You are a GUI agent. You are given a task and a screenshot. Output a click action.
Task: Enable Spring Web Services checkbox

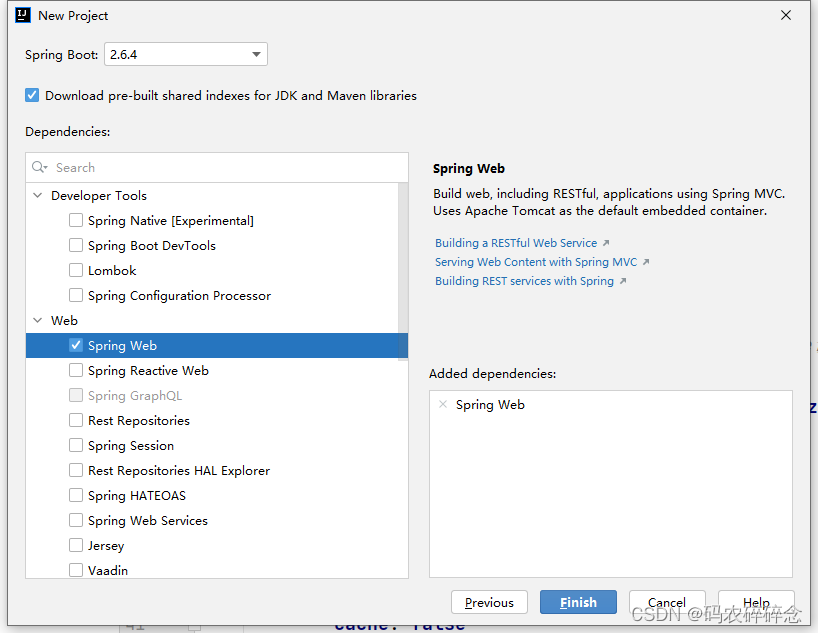(x=76, y=521)
